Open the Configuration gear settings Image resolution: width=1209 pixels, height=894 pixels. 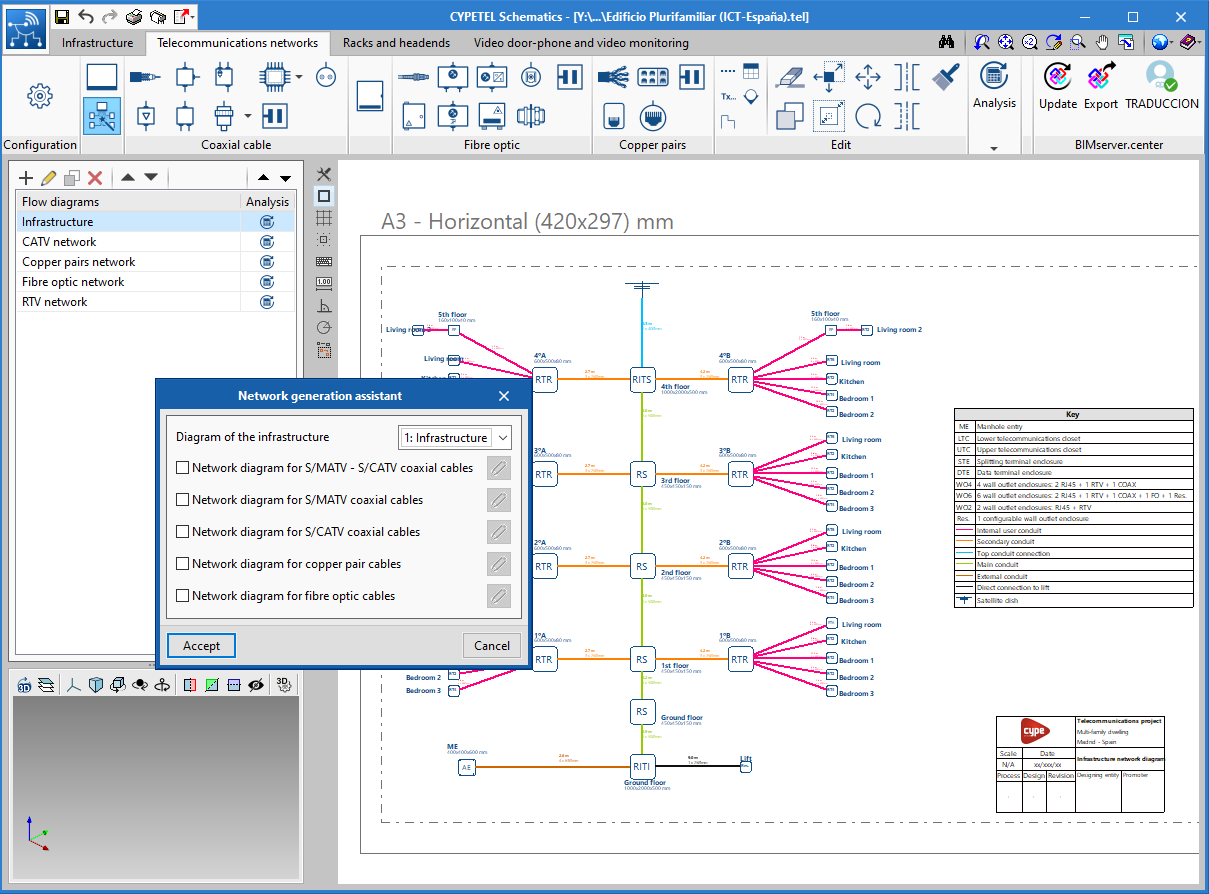click(40, 96)
